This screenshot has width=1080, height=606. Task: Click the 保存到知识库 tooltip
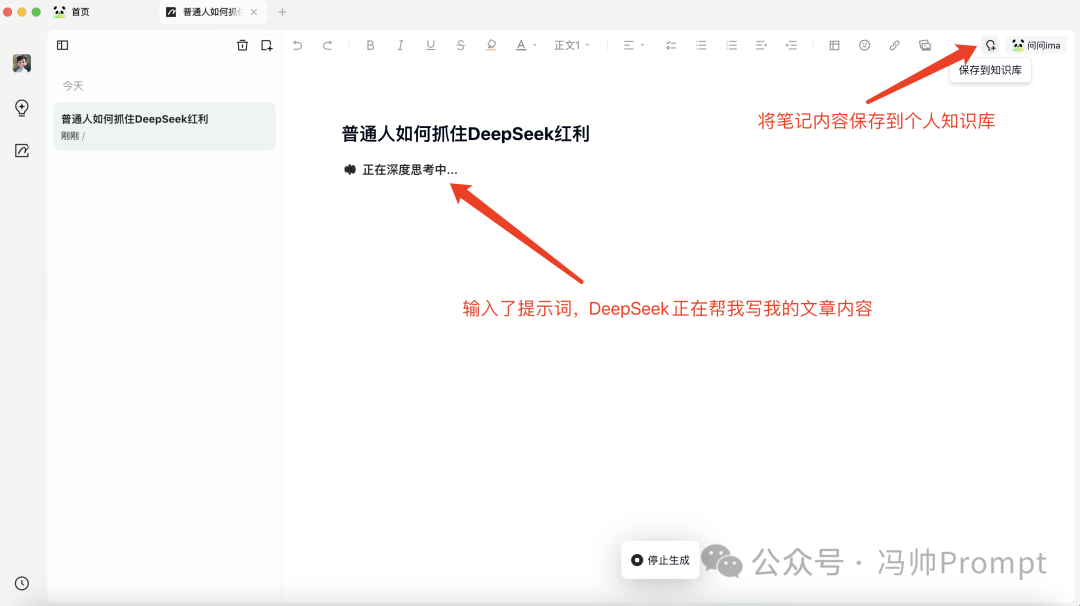click(x=990, y=70)
